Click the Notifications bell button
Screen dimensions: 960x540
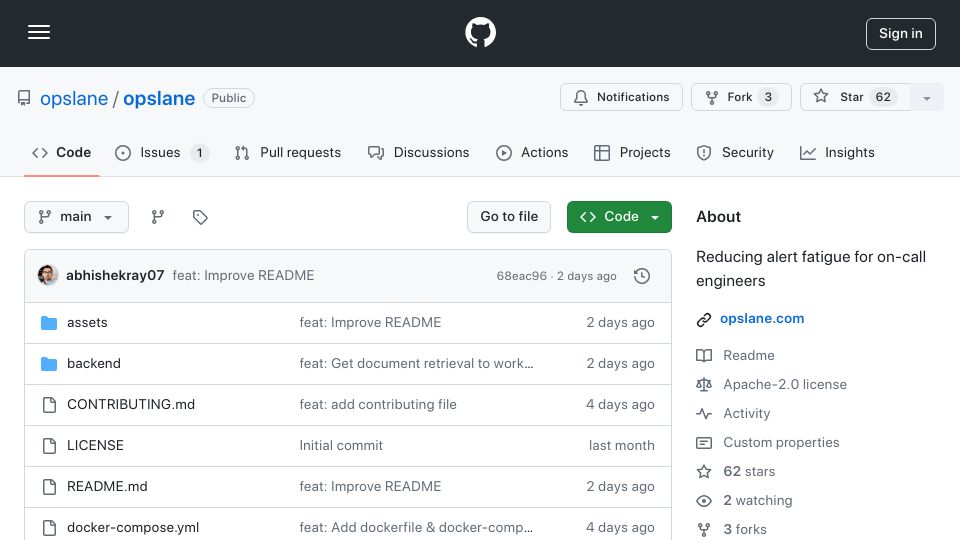(x=621, y=97)
